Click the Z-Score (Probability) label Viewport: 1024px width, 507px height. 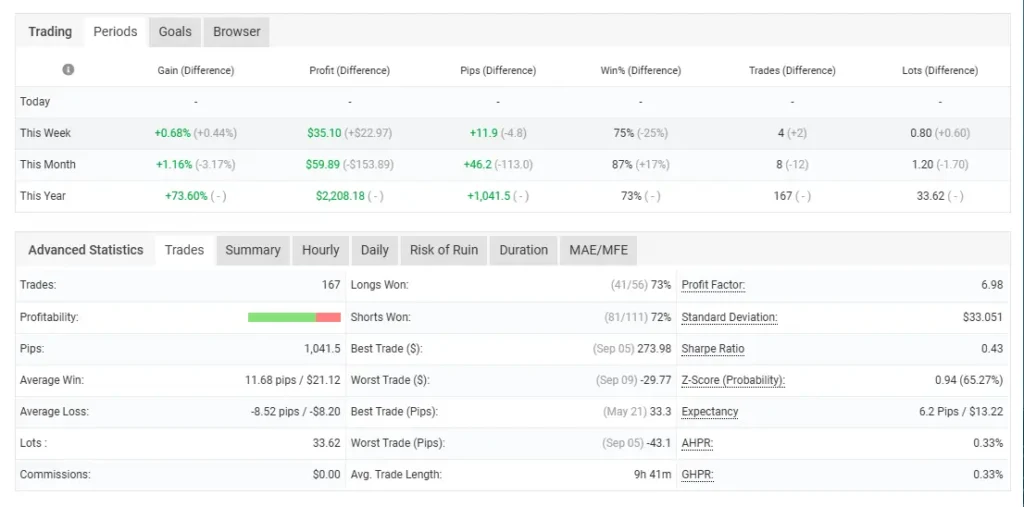pyautogui.click(x=732, y=381)
